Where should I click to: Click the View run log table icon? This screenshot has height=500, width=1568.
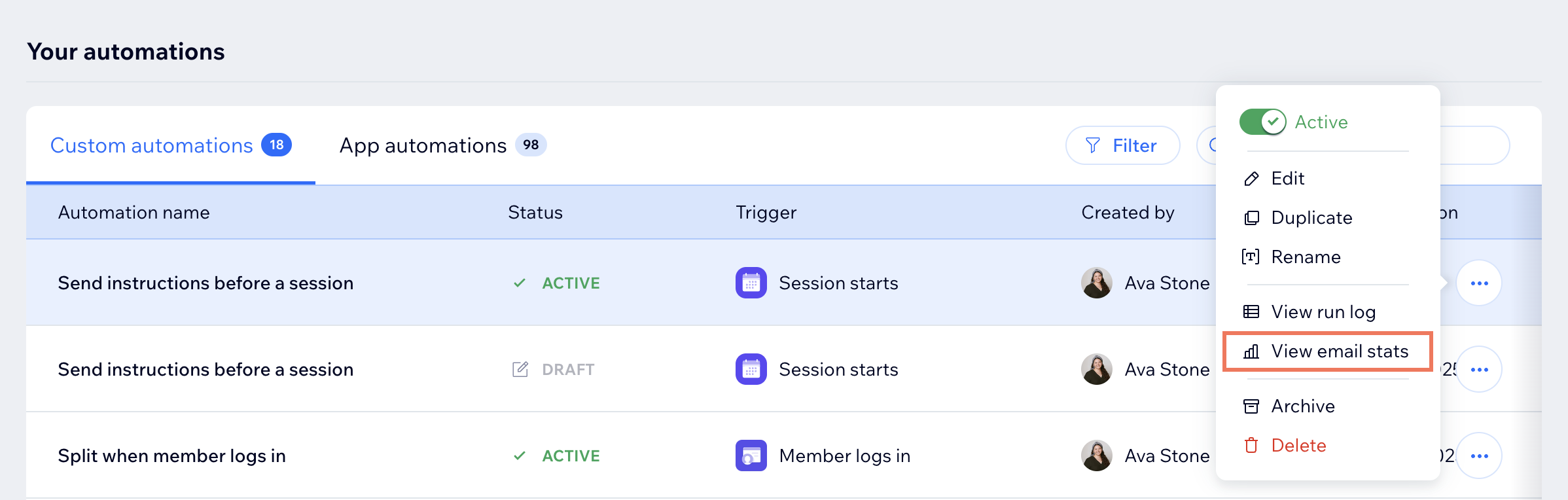[x=1251, y=312]
